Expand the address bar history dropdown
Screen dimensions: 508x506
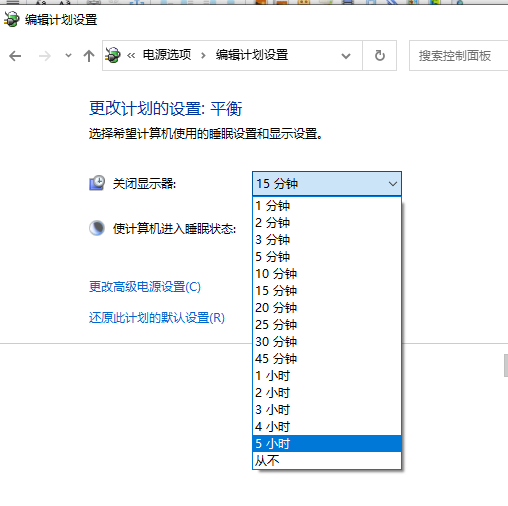[346, 56]
